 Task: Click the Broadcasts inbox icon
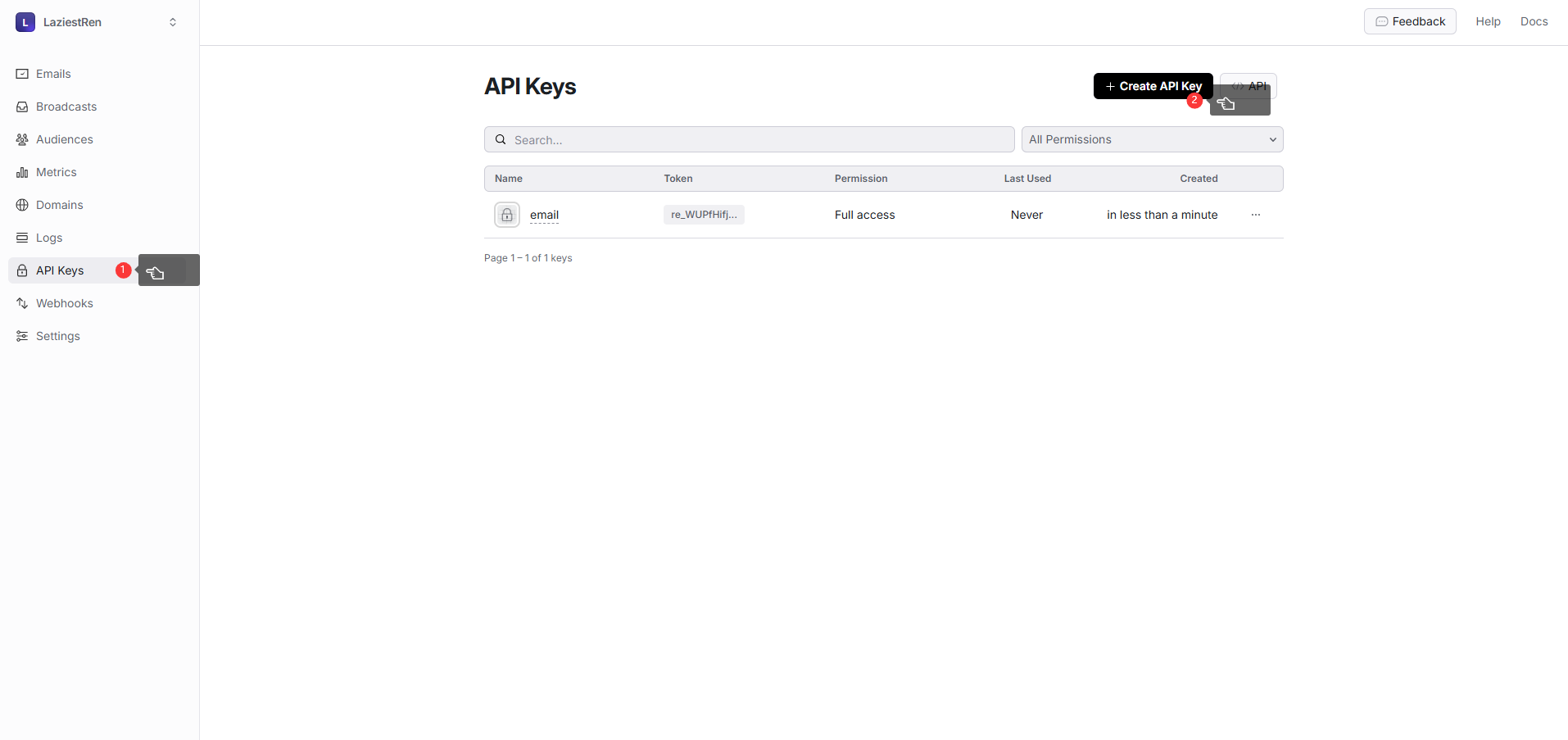click(22, 107)
